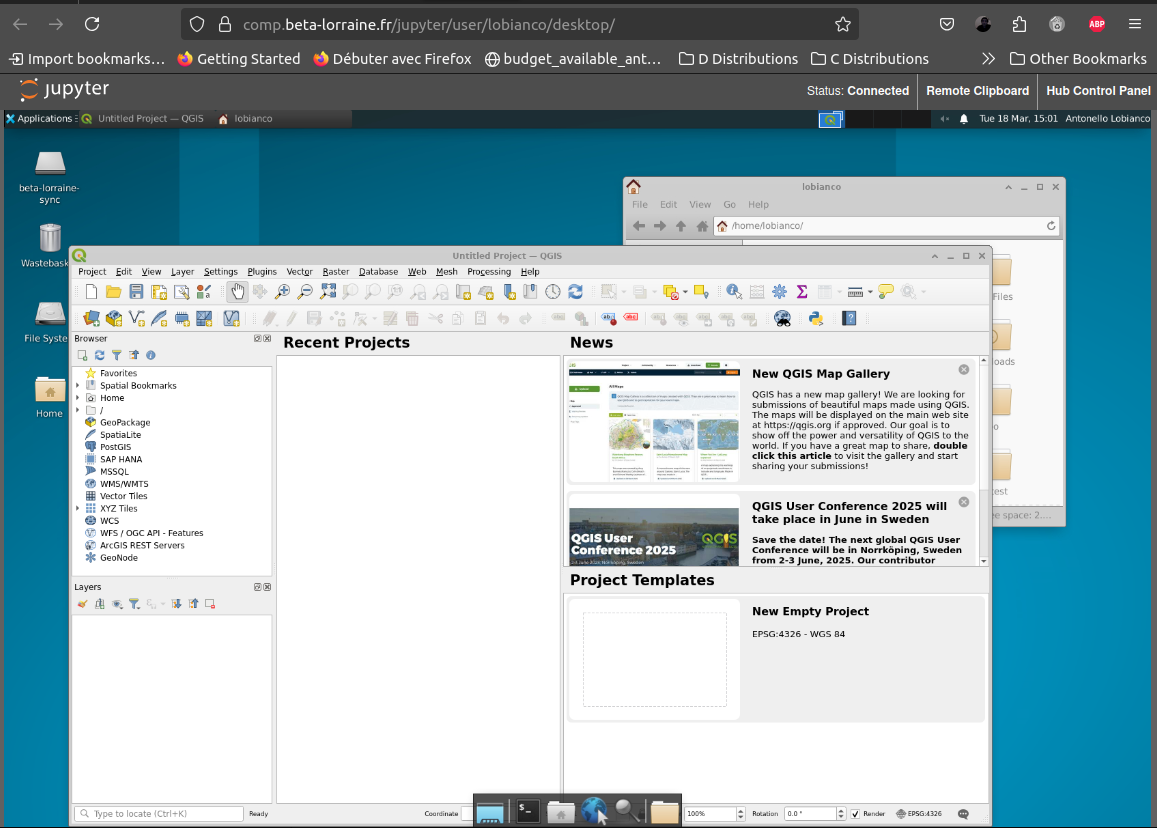Viewport: 1157px width, 828px height.
Task: Toggle the Render checkbox in status bar
Action: tap(855, 814)
